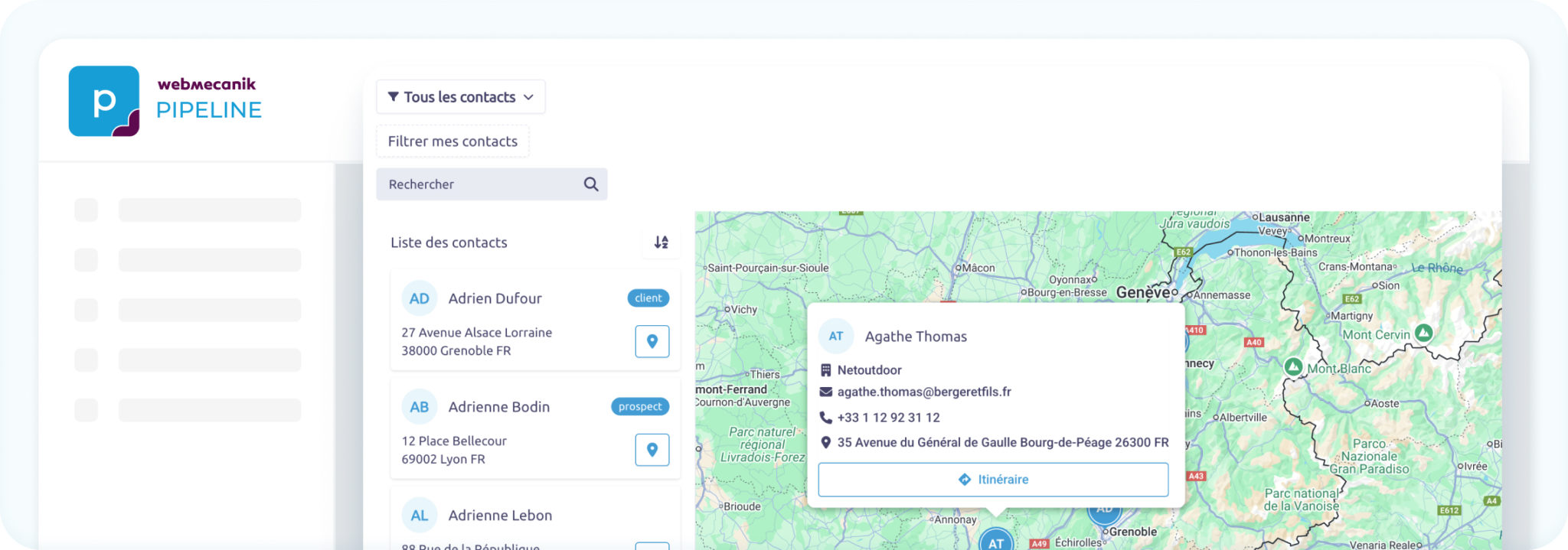Click the envelope email icon in popup
Viewport: 1568px width, 550px height.
pos(826,392)
